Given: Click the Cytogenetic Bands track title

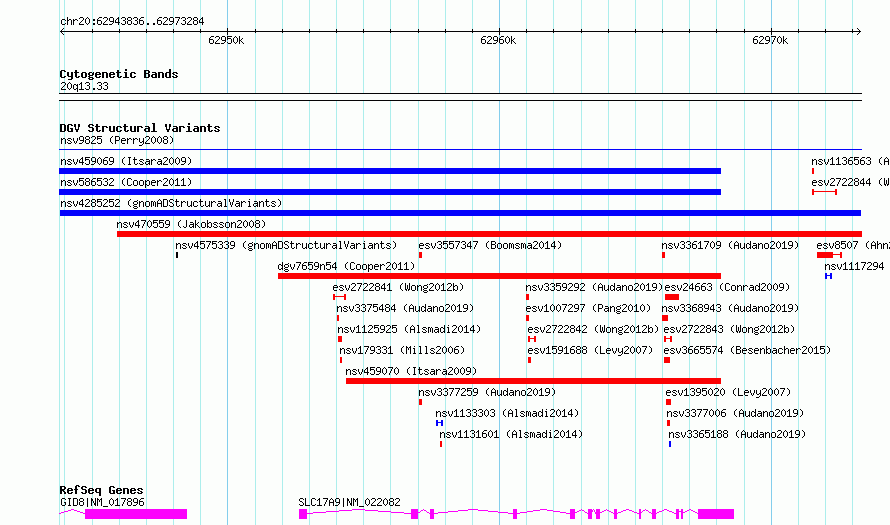Looking at the screenshot, I should [119, 74].
